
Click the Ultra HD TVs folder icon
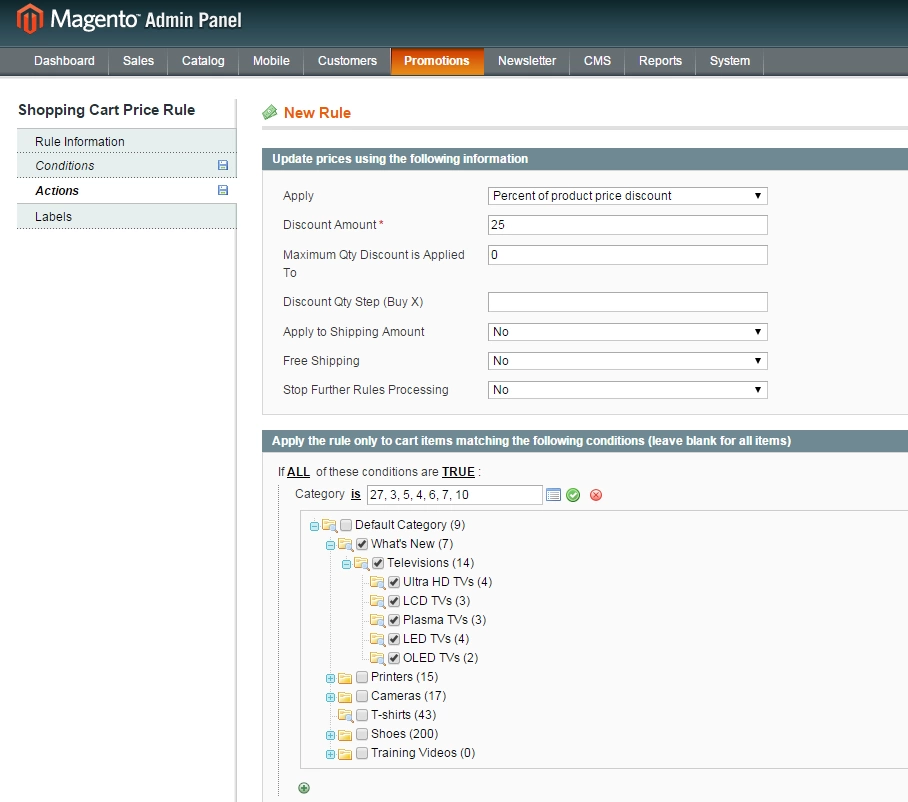coord(378,582)
